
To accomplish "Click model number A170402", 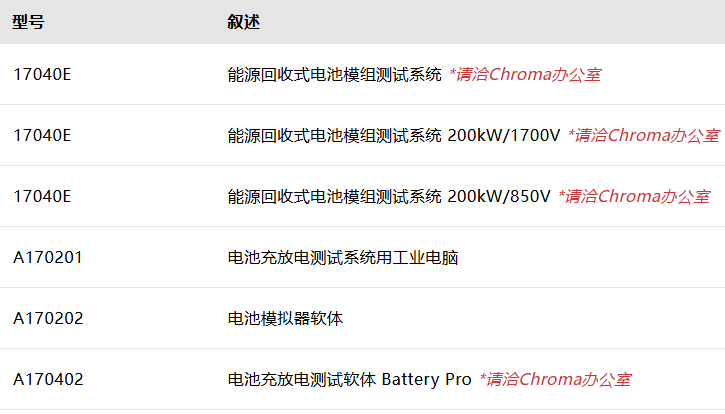I will pos(48,380).
